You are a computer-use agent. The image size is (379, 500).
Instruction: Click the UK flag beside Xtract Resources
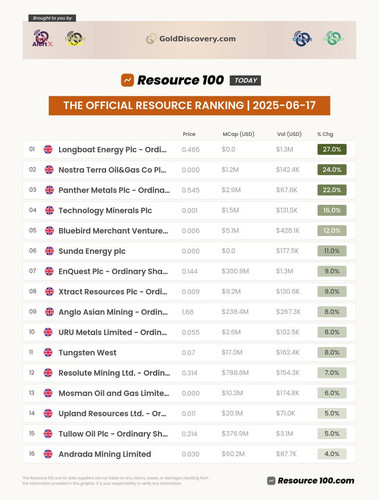[x=49, y=292]
